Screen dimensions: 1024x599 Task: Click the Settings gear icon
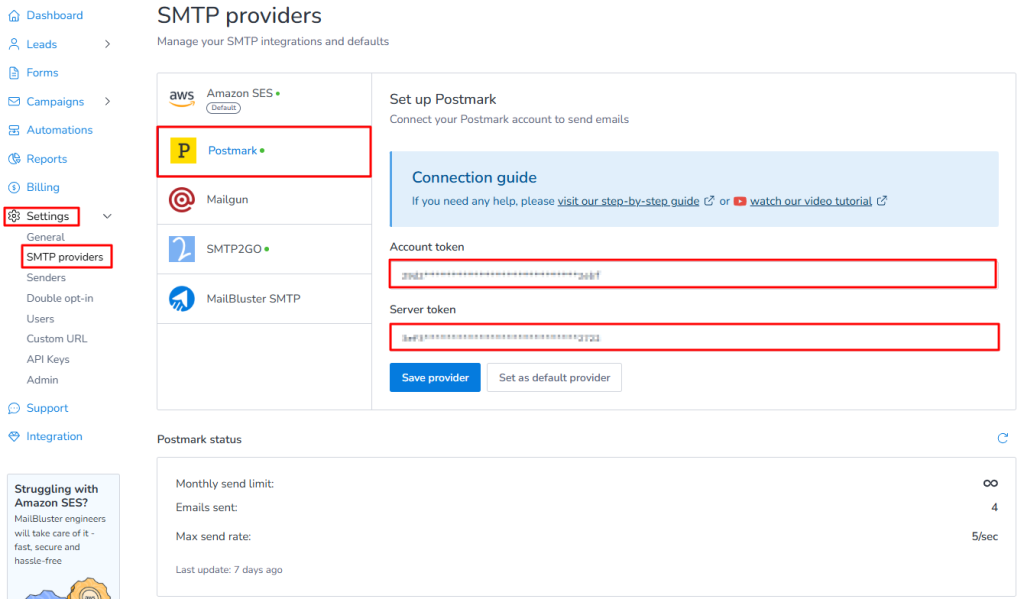tap(14, 216)
